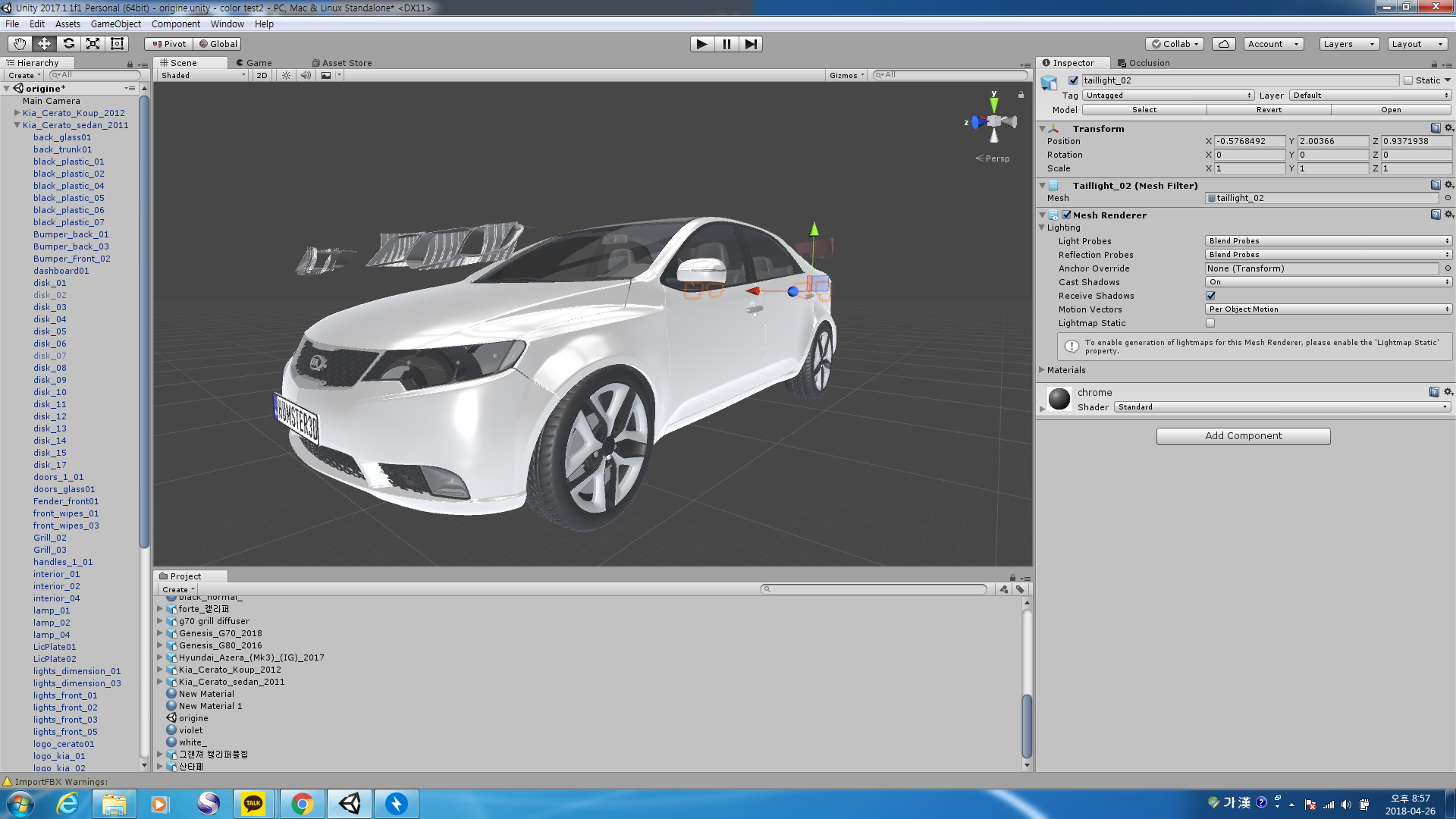Viewport: 1456px width, 819px height.
Task: Open the Tag dropdown
Action: 1169,96
